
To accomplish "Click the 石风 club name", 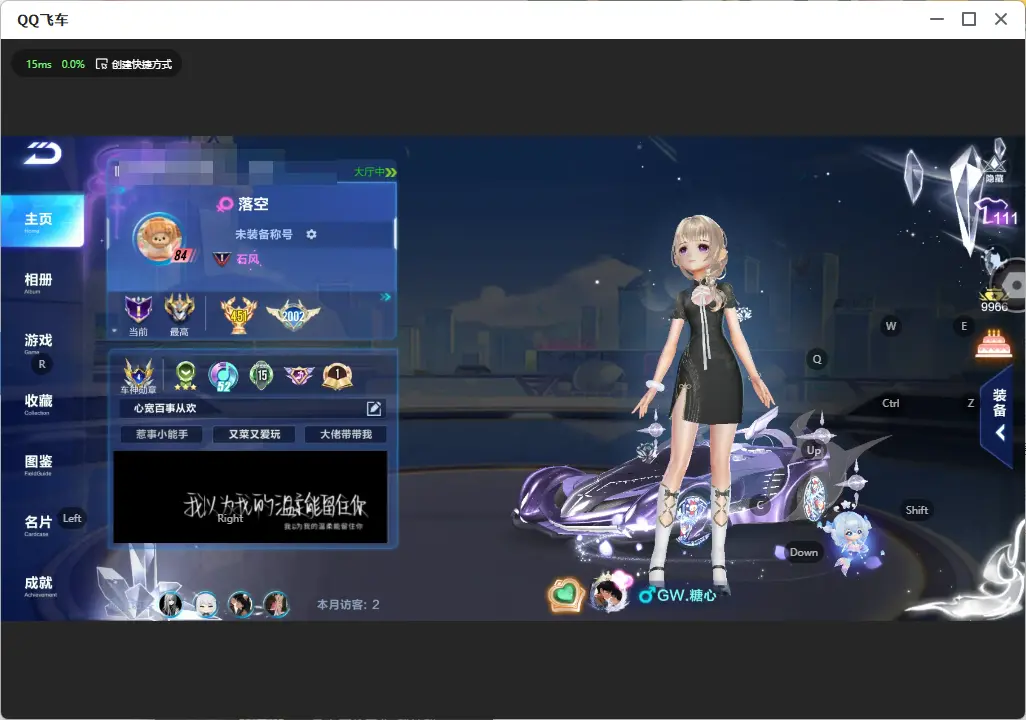I will (248, 259).
